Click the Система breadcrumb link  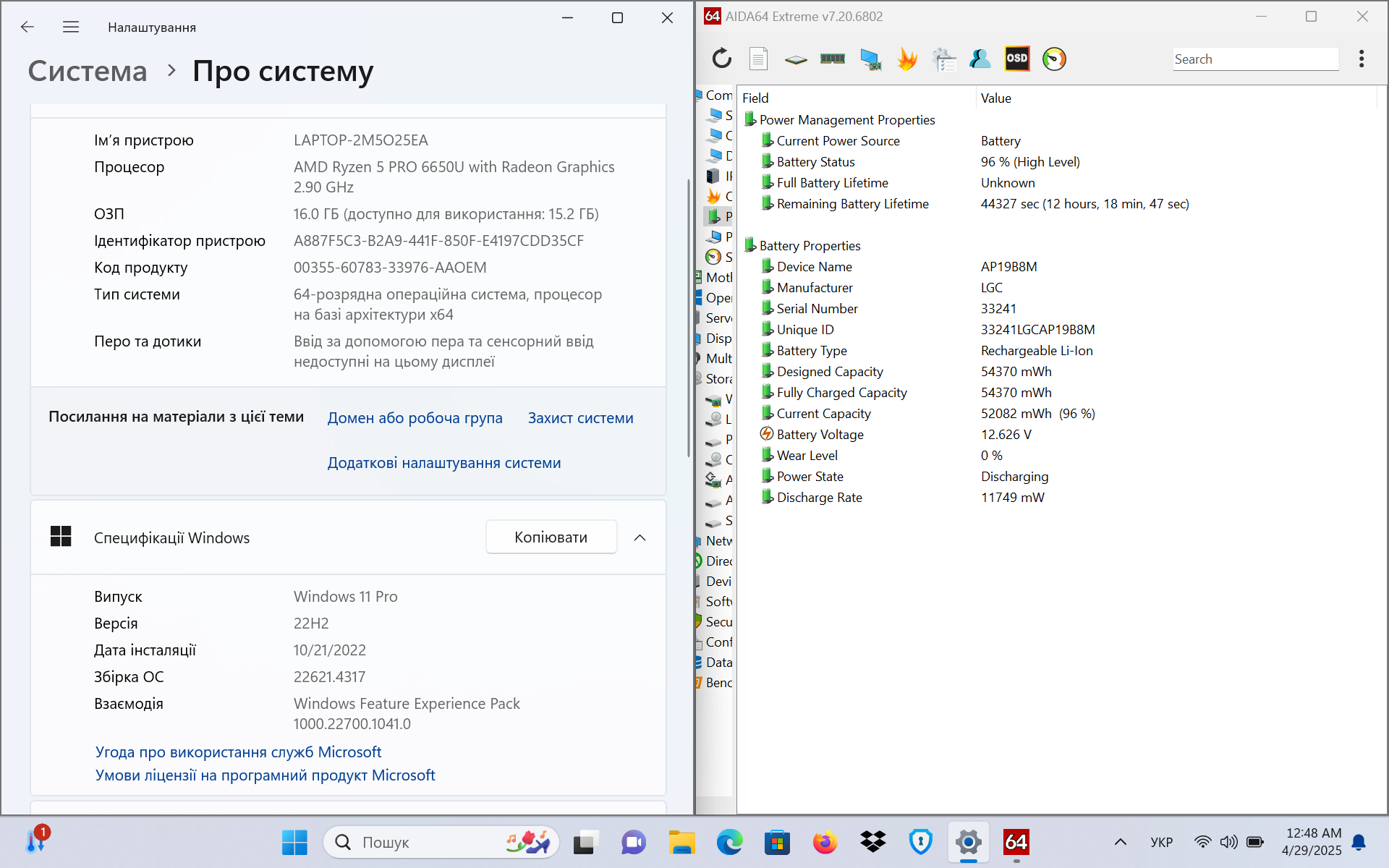pyautogui.click(x=88, y=71)
